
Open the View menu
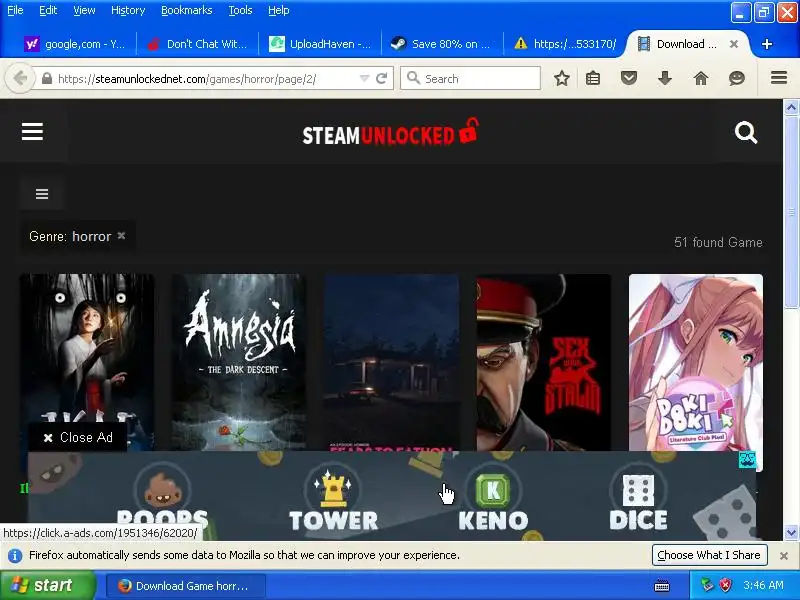pyautogui.click(x=84, y=10)
